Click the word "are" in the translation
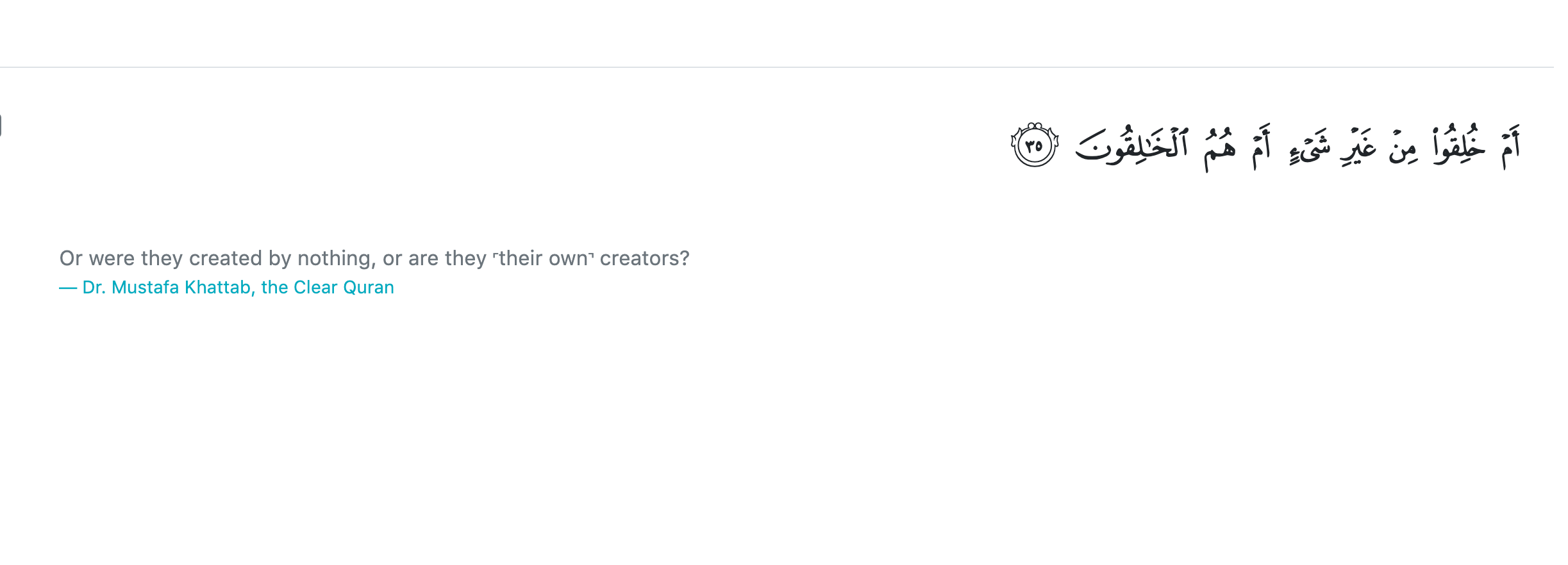Screen dimensions: 1568x565 tap(423, 258)
